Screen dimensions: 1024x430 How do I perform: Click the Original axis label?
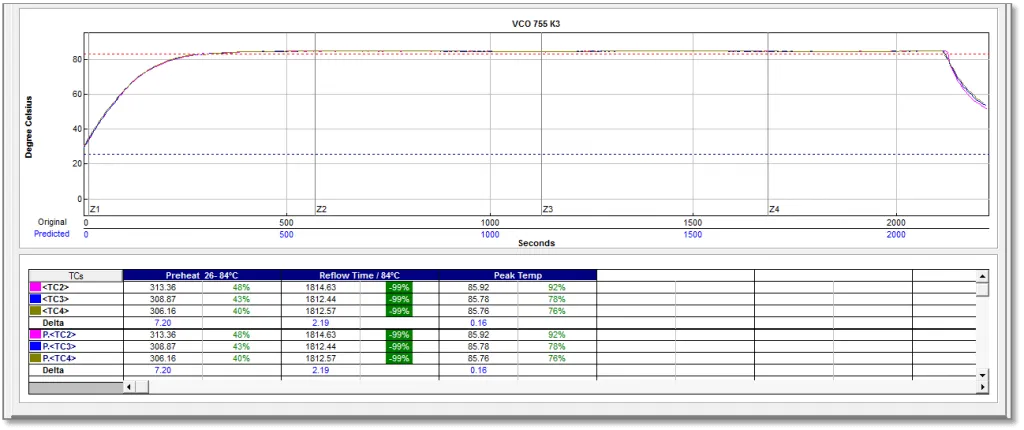52,222
